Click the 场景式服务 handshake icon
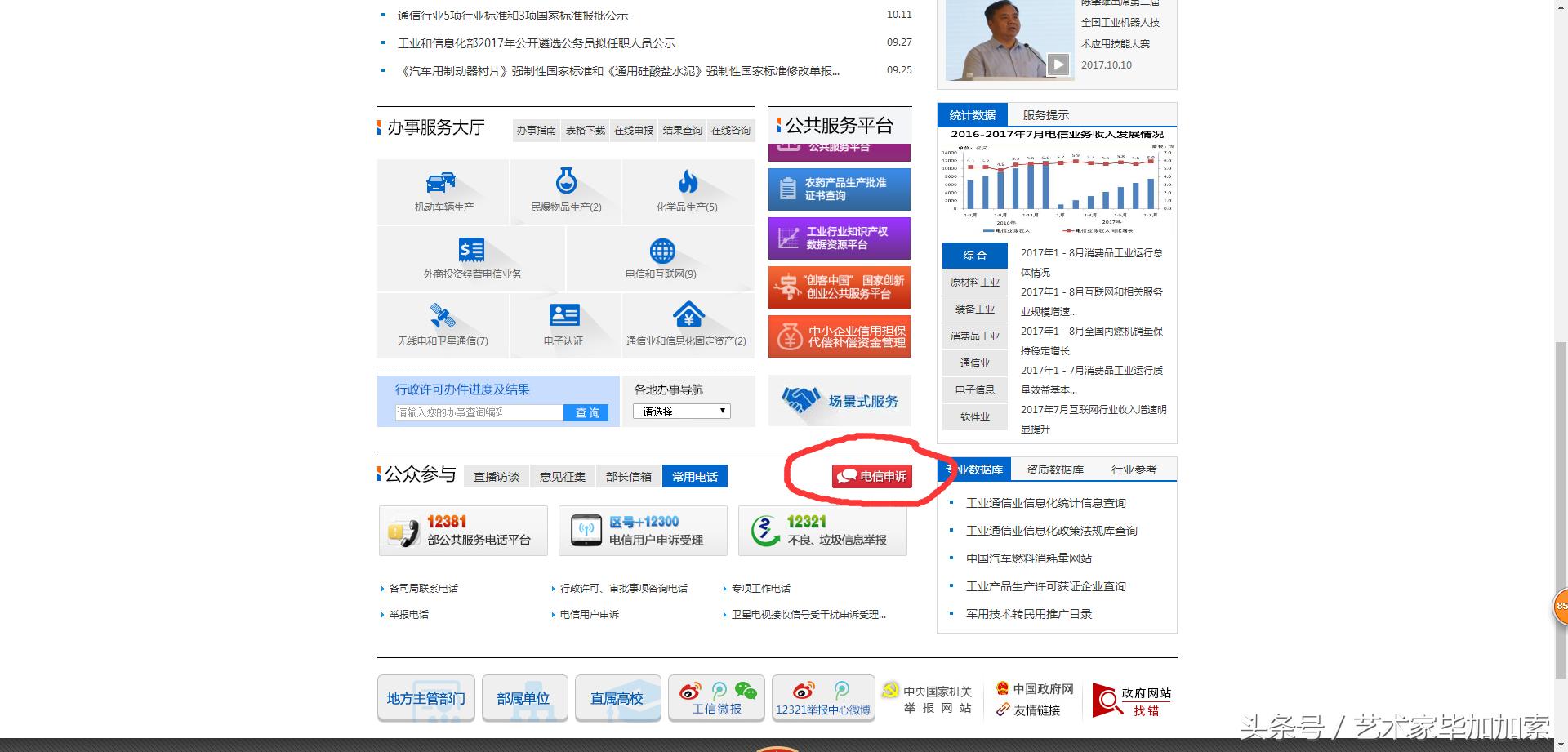The width and height of the screenshot is (1568, 752). [x=800, y=398]
